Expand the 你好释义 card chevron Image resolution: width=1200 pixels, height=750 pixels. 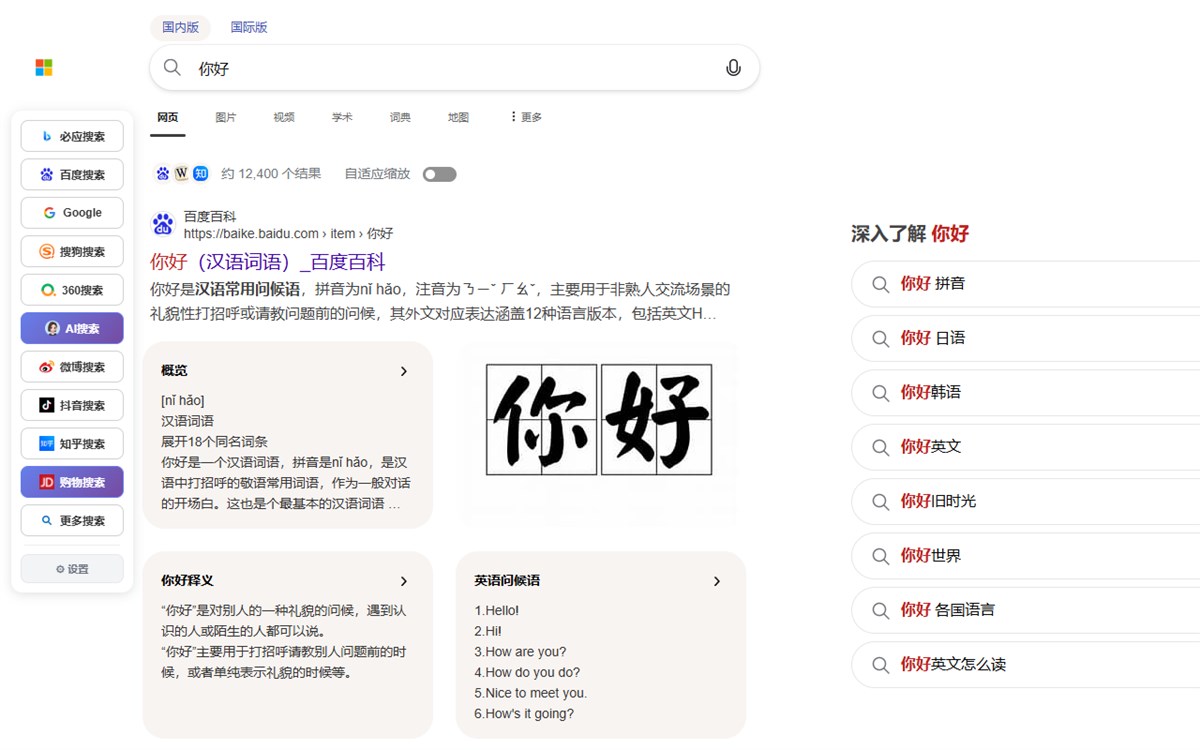coord(404,581)
